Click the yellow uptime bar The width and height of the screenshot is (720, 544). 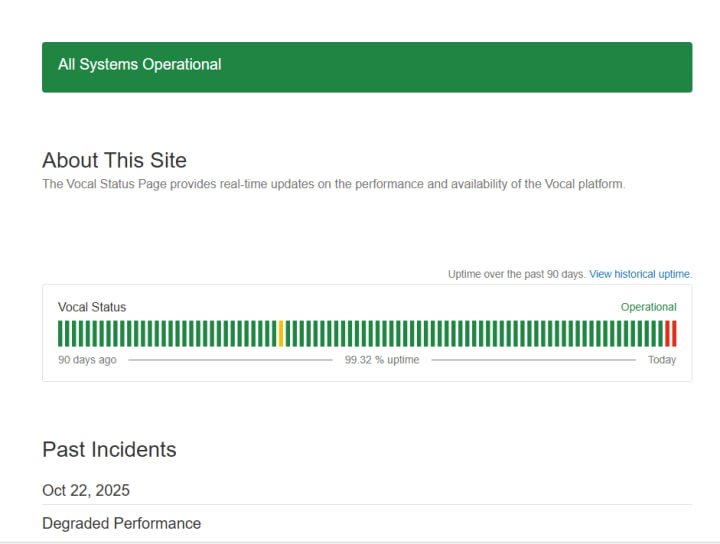(282, 333)
